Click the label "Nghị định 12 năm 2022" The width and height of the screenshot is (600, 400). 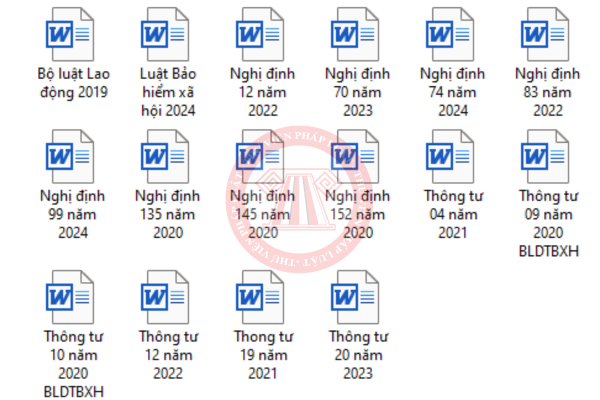[262, 92]
